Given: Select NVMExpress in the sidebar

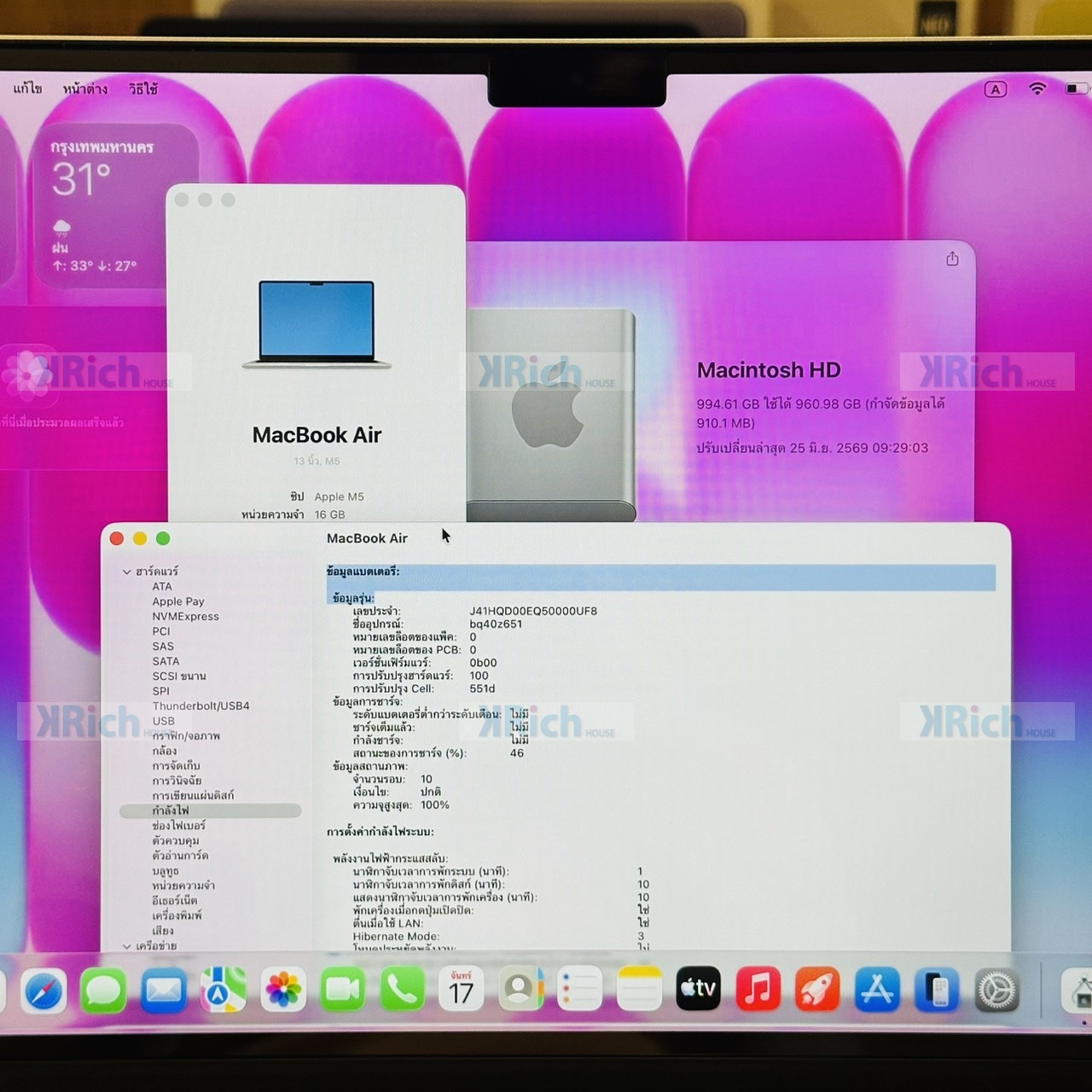Looking at the screenshot, I should pos(185,616).
